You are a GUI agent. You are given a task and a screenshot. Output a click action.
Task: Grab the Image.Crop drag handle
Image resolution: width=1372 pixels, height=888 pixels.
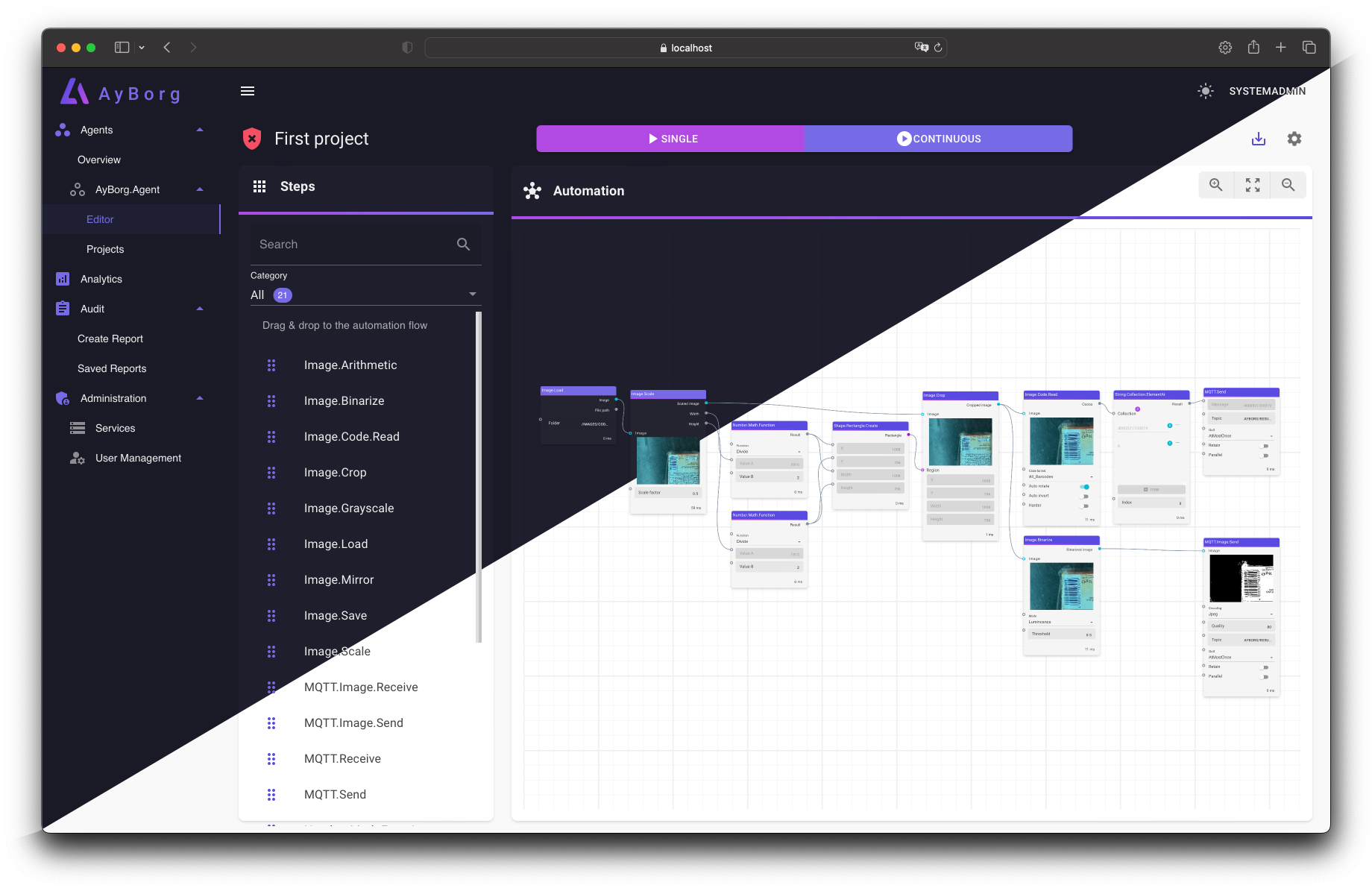pyautogui.click(x=271, y=473)
